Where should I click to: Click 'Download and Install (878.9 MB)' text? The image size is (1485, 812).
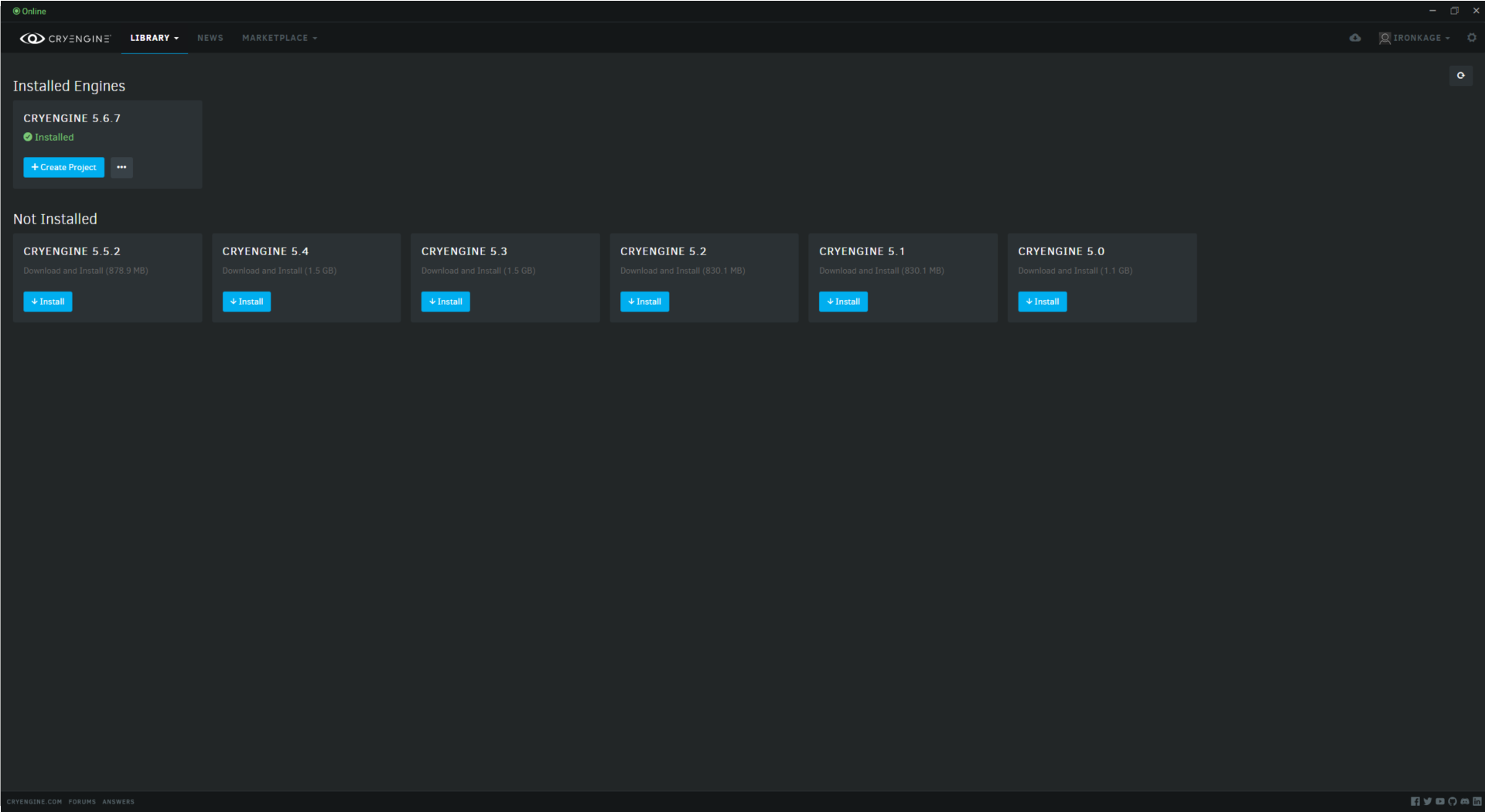tap(86, 271)
